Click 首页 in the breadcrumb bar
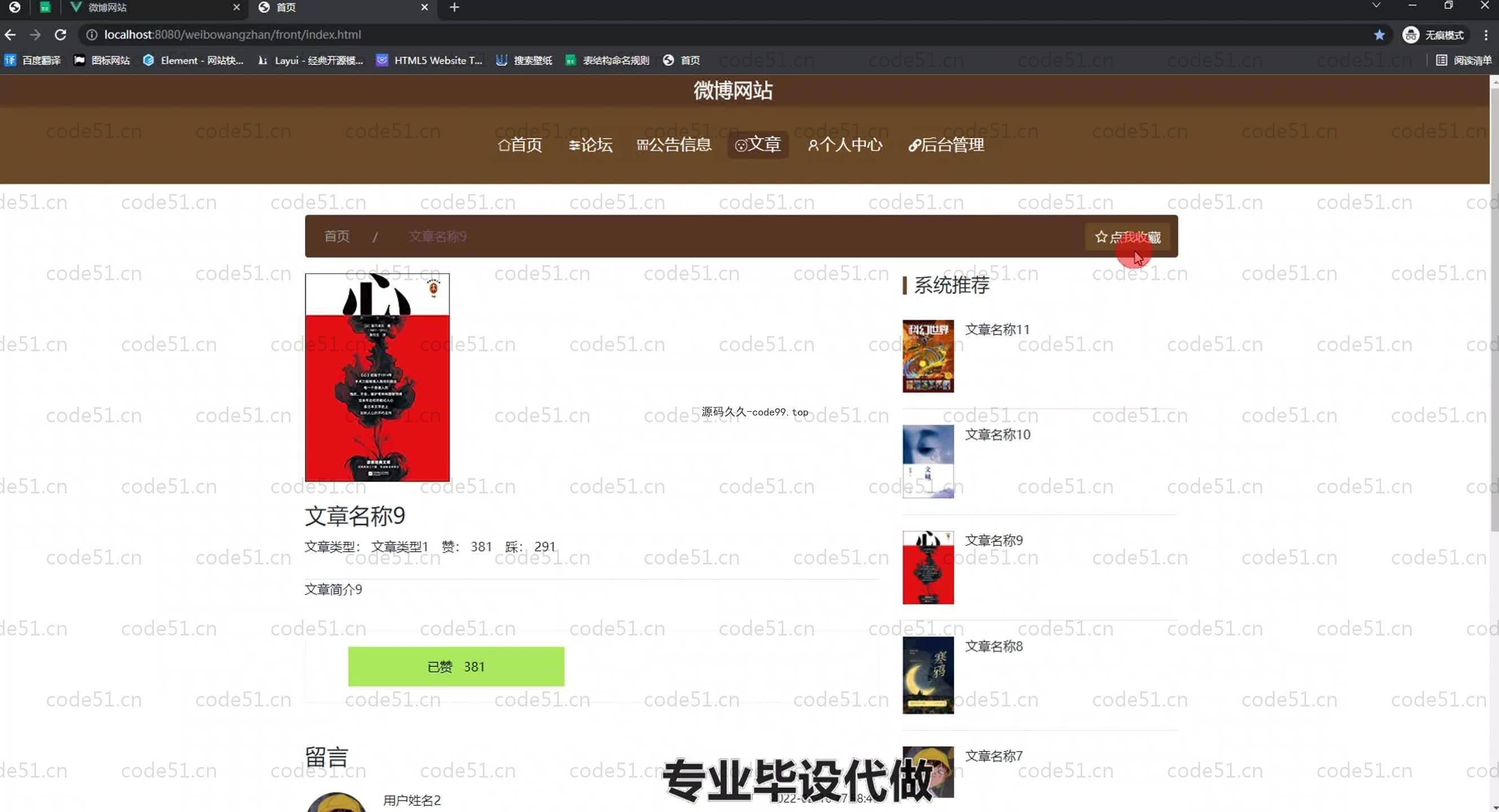 point(336,236)
